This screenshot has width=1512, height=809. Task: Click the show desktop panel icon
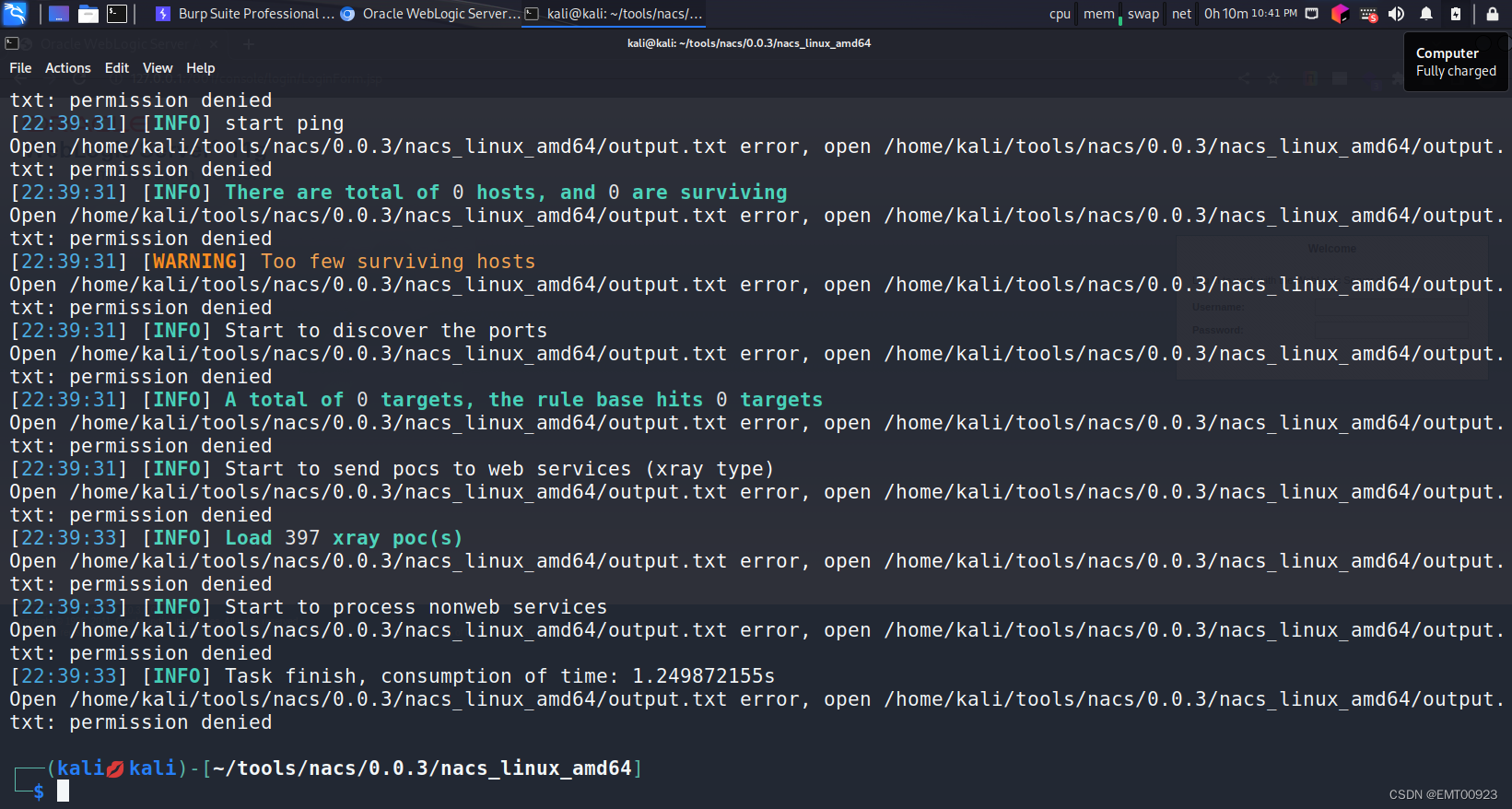point(59,14)
